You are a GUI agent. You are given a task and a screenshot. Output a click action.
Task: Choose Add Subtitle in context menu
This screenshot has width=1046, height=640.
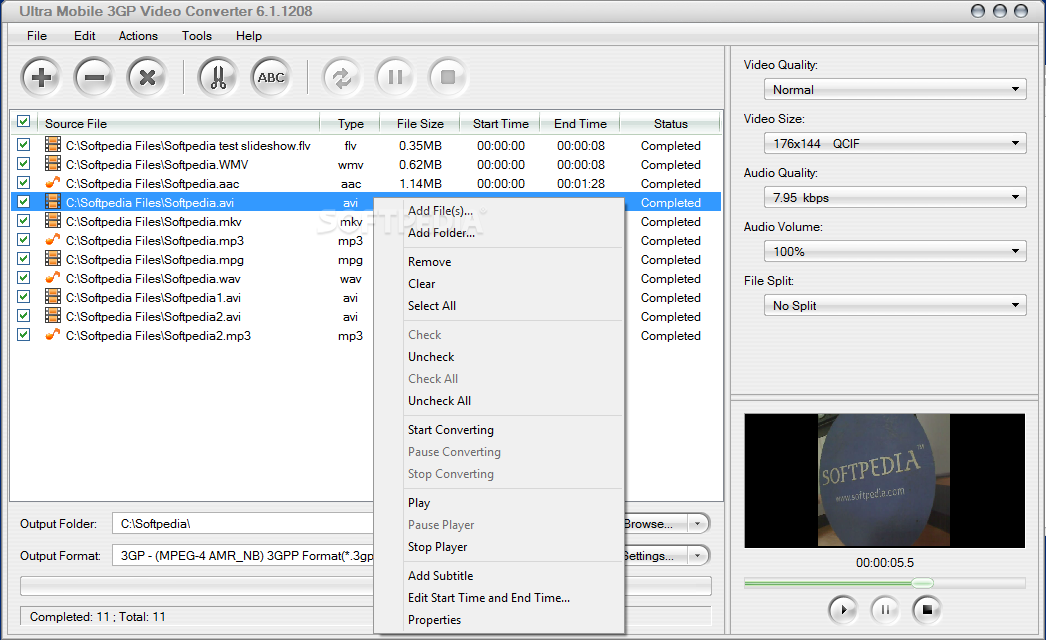tap(499, 576)
